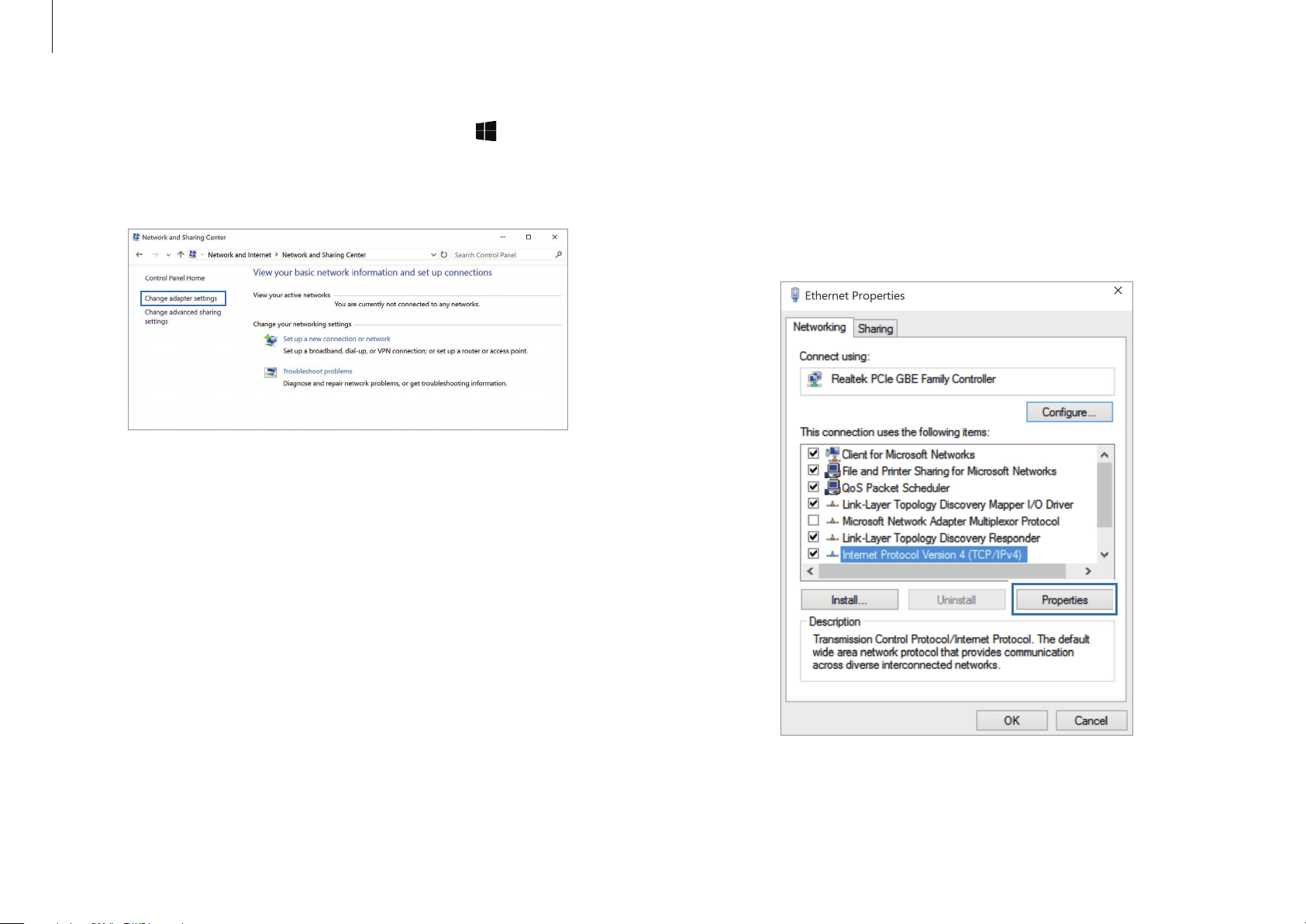
Task: Close the Ethernet Properties dialog with X
Action: tap(1118, 290)
